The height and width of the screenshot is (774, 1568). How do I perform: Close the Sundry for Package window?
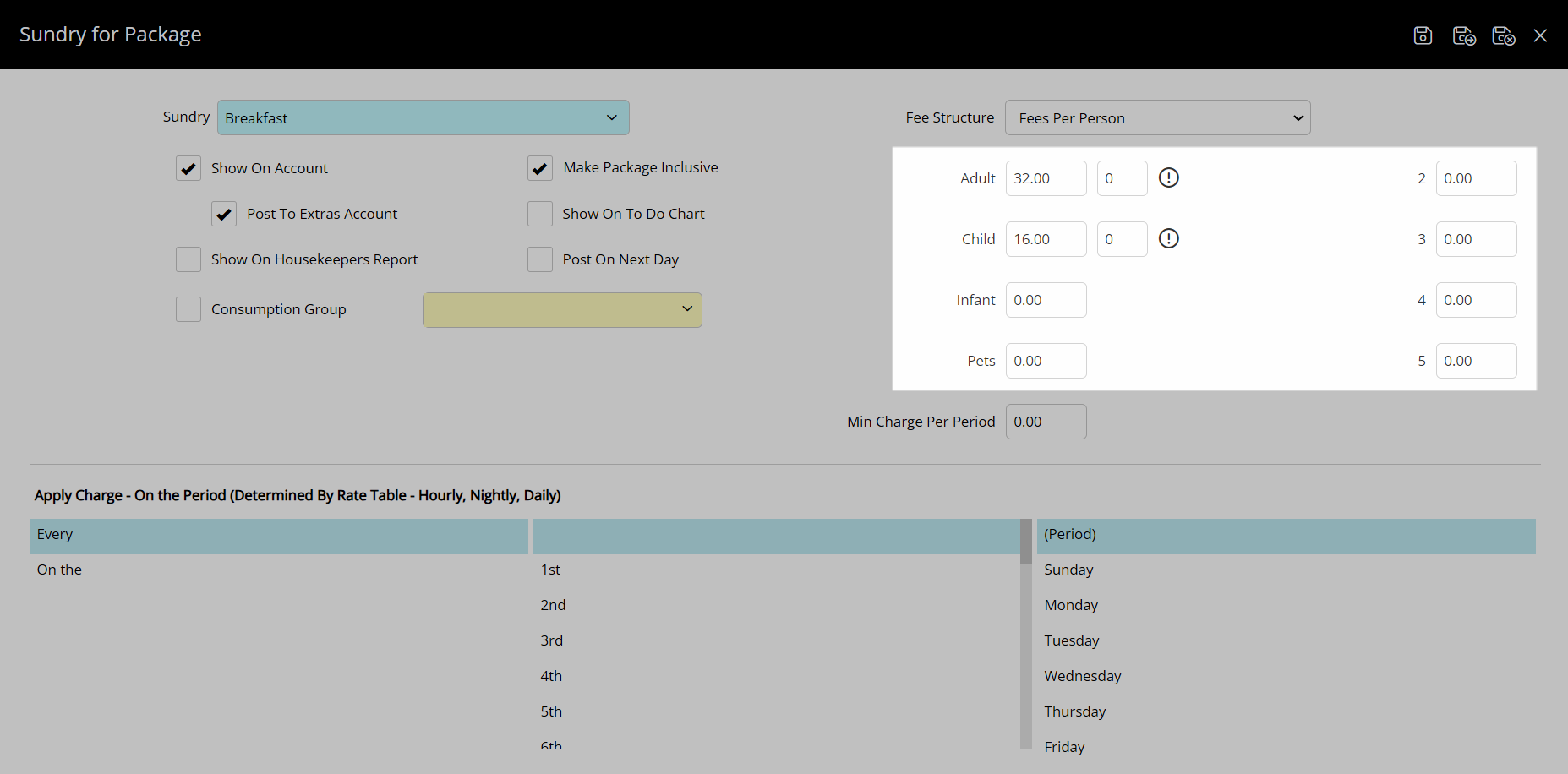coord(1540,35)
